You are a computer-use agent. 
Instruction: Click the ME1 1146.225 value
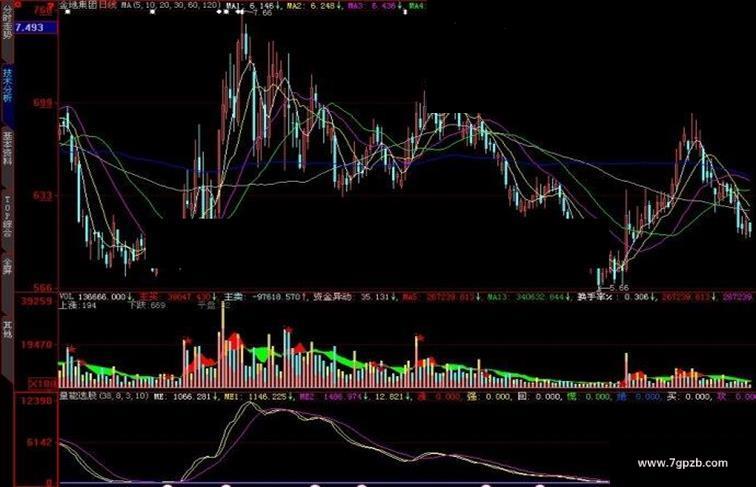pos(260,397)
